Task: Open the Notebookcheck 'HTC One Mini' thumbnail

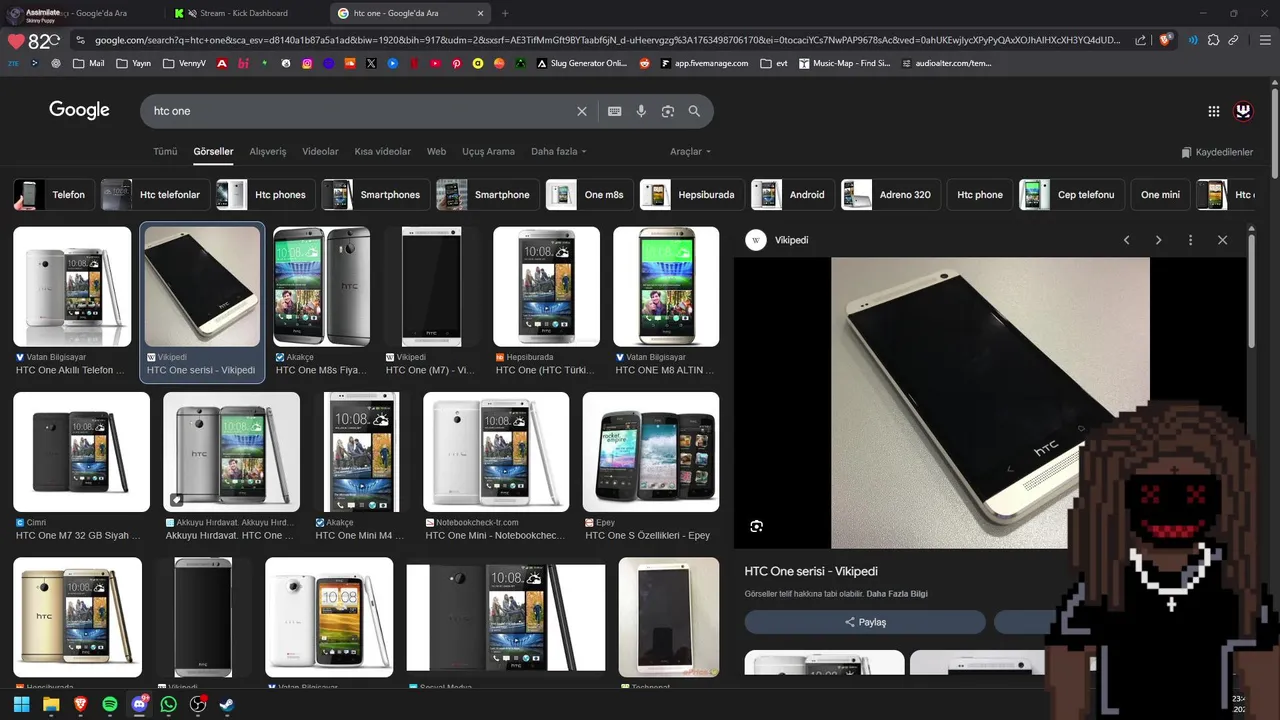Action: 496,452
